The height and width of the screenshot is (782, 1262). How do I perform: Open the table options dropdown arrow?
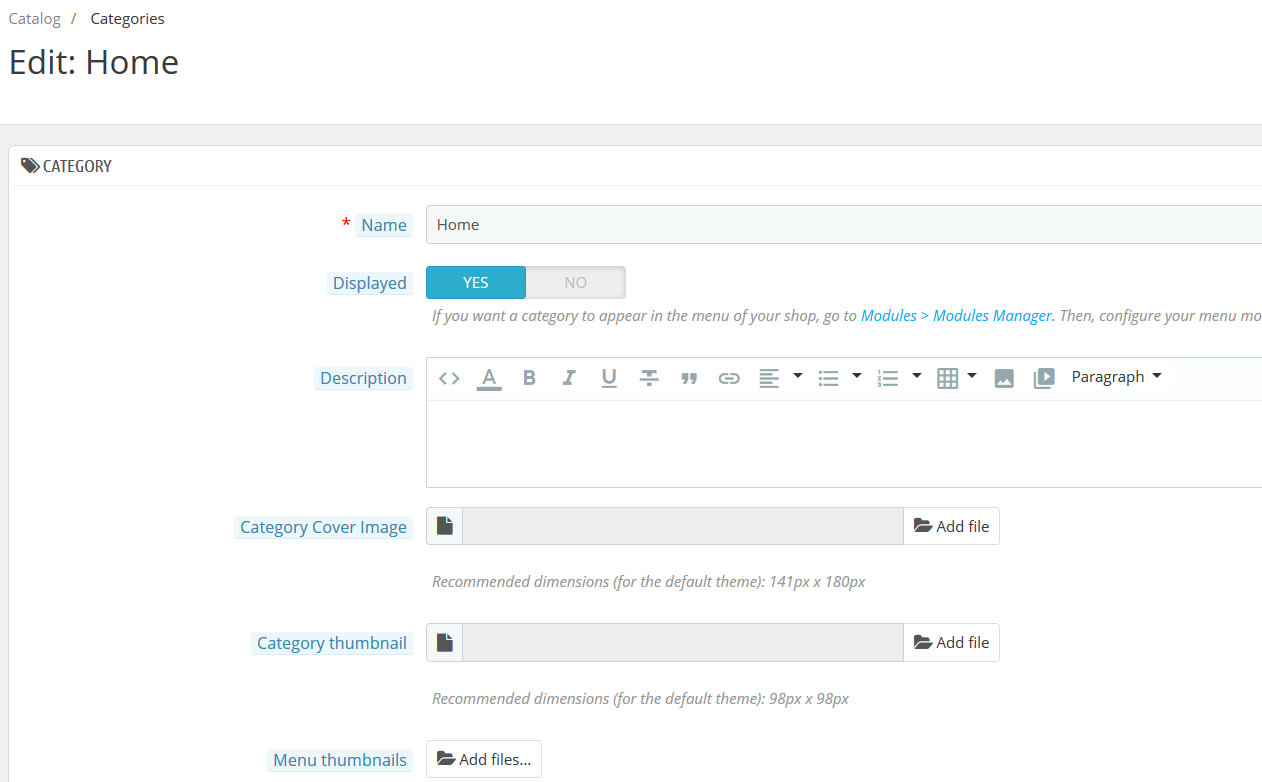(972, 377)
